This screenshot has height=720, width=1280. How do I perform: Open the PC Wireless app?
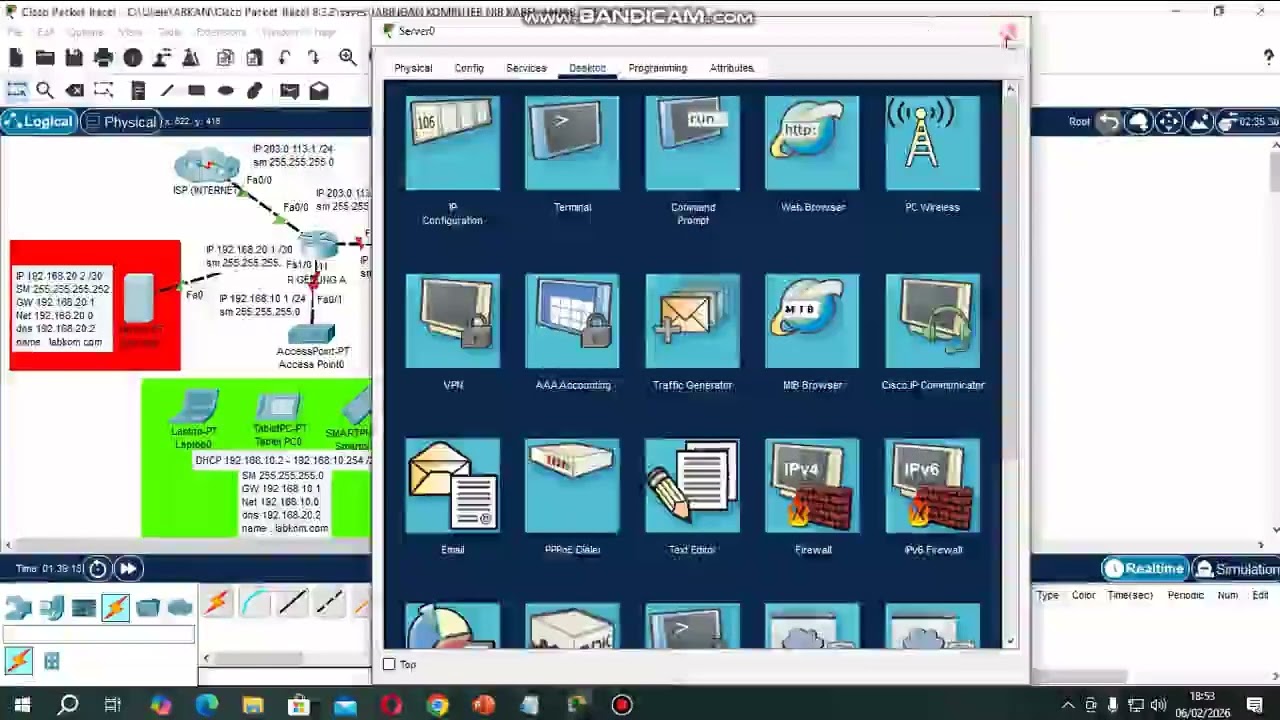[x=932, y=143]
